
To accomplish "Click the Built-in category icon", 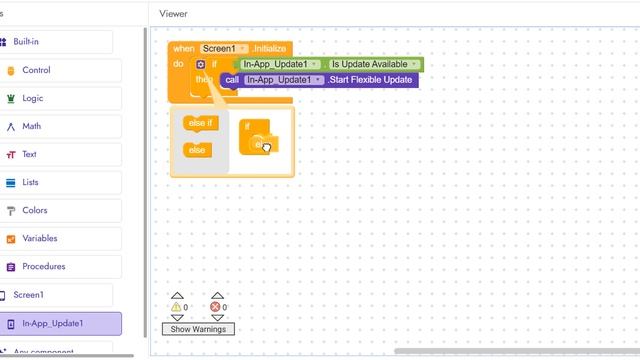I will click(x=3, y=42).
